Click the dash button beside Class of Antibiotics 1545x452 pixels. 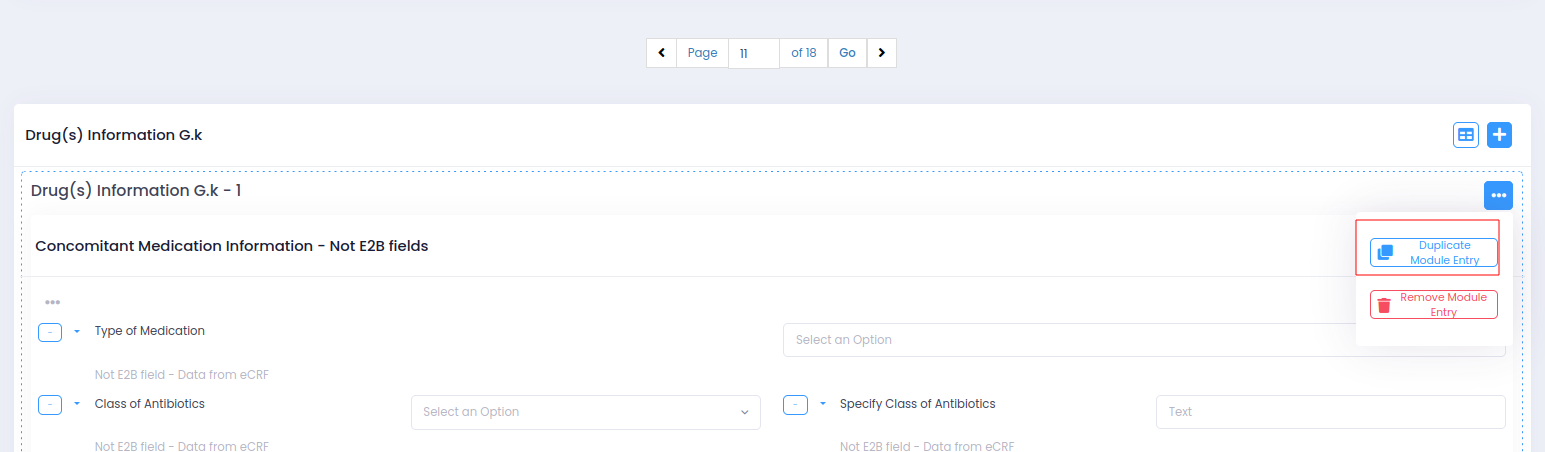point(50,405)
